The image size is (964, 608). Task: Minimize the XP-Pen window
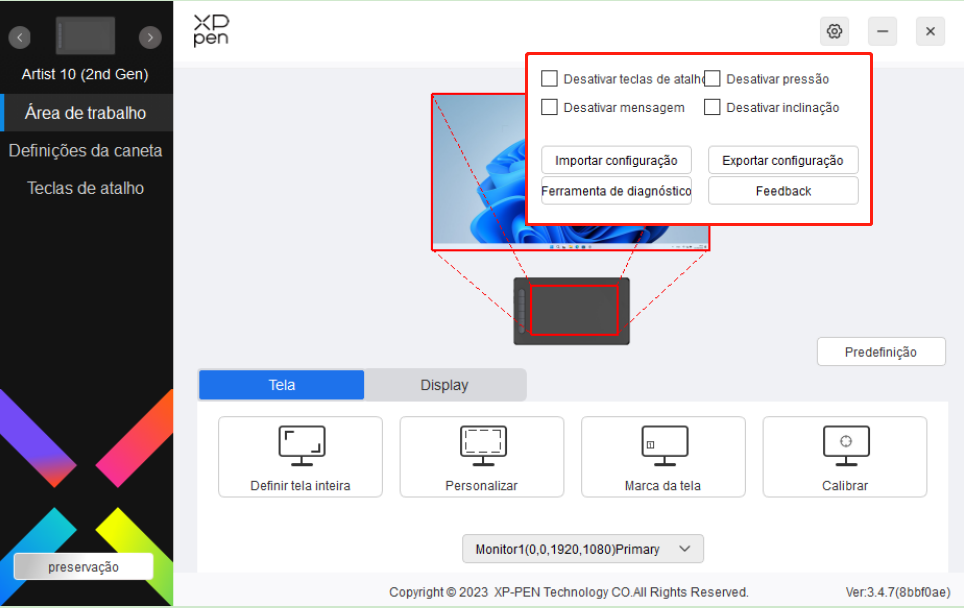[x=882, y=31]
